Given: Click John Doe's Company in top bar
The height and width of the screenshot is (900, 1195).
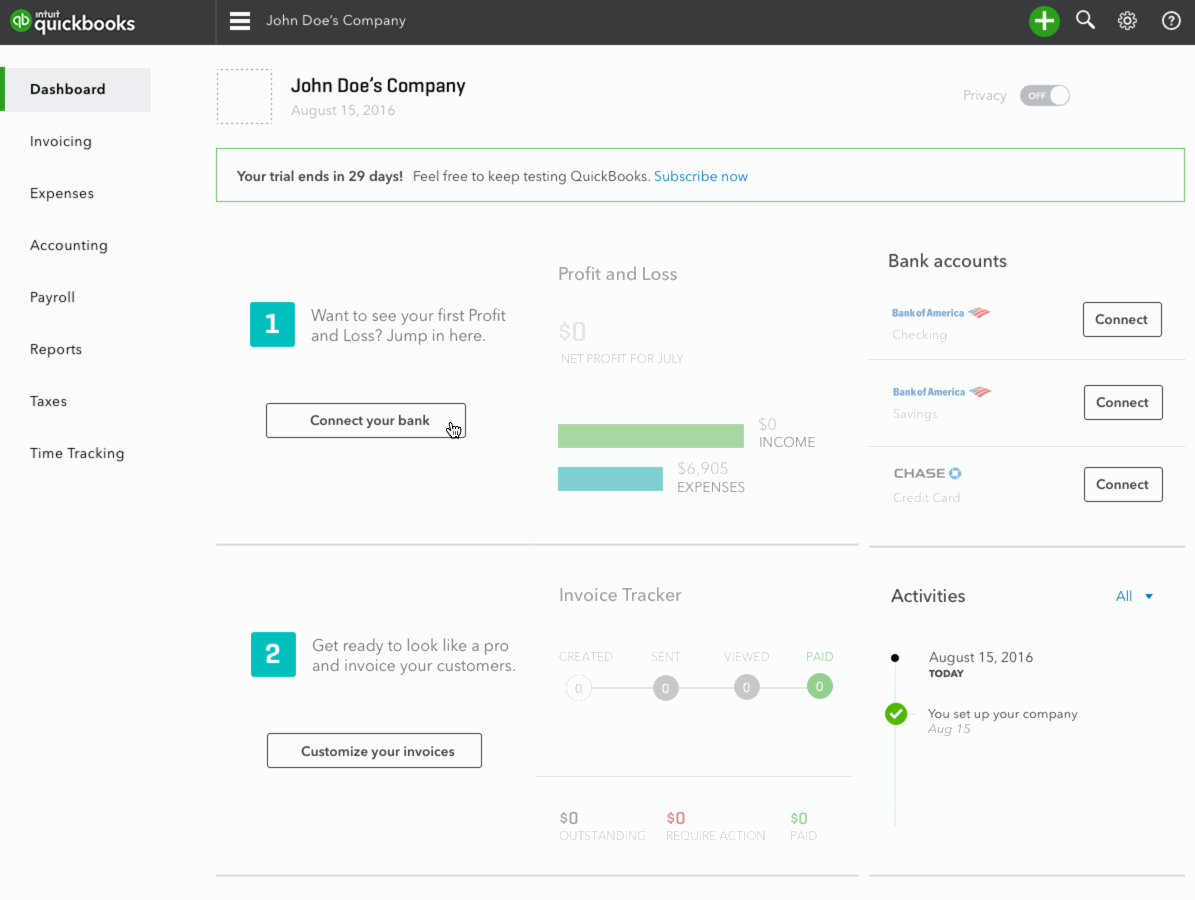Looking at the screenshot, I should pyautogui.click(x=335, y=21).
